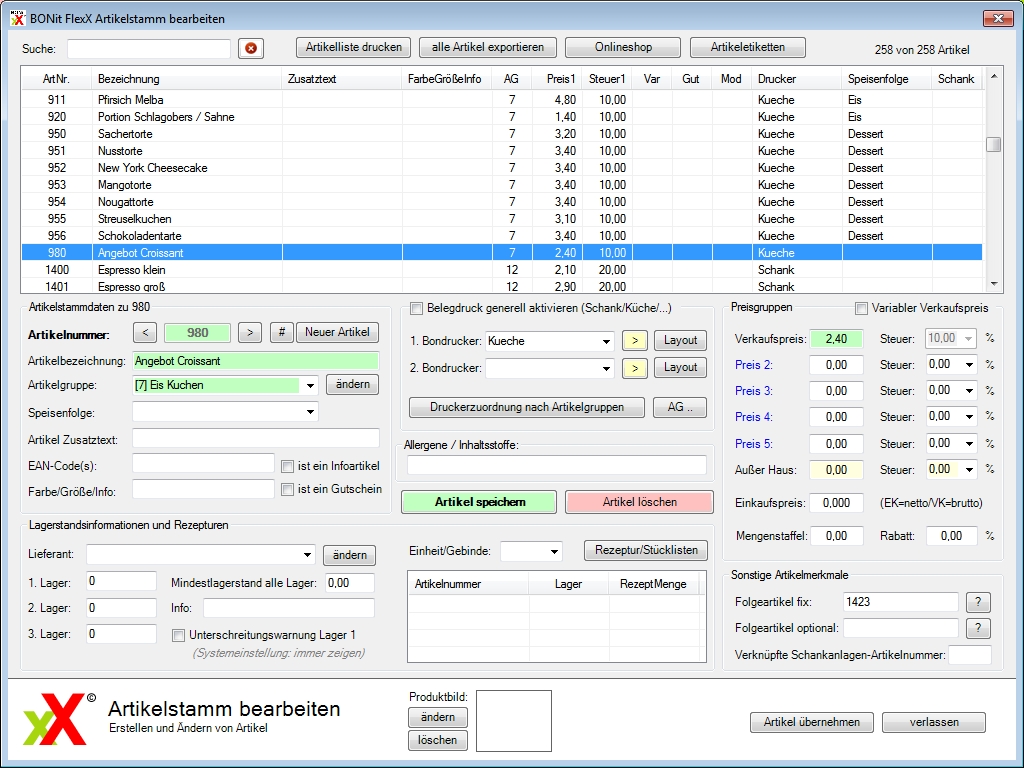The height and width of the screenshot is (768, 1024).
Task: Click ändern next to Artikelgruppe
Action: point(353,385)
